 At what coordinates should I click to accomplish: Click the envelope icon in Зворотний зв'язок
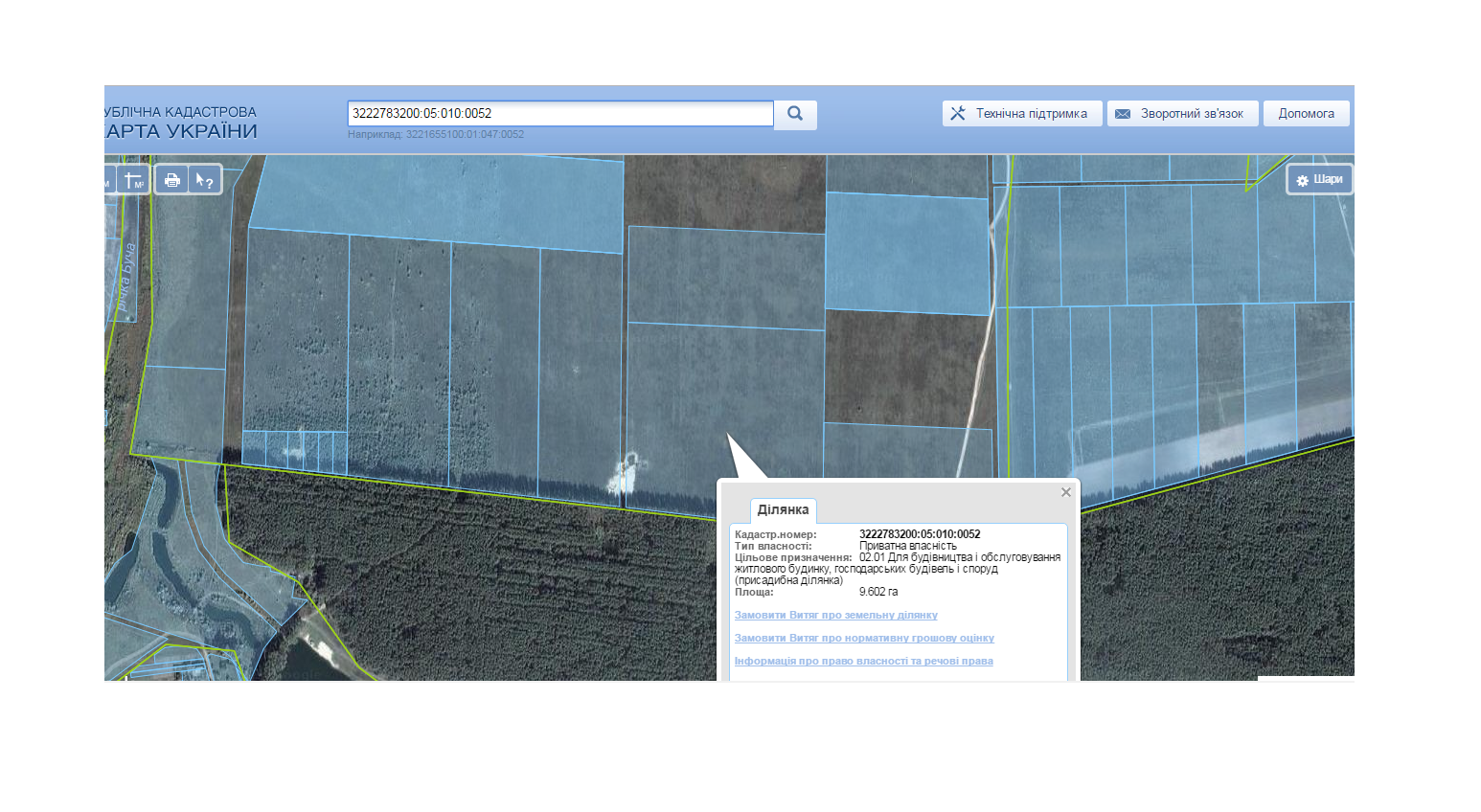1123,114
